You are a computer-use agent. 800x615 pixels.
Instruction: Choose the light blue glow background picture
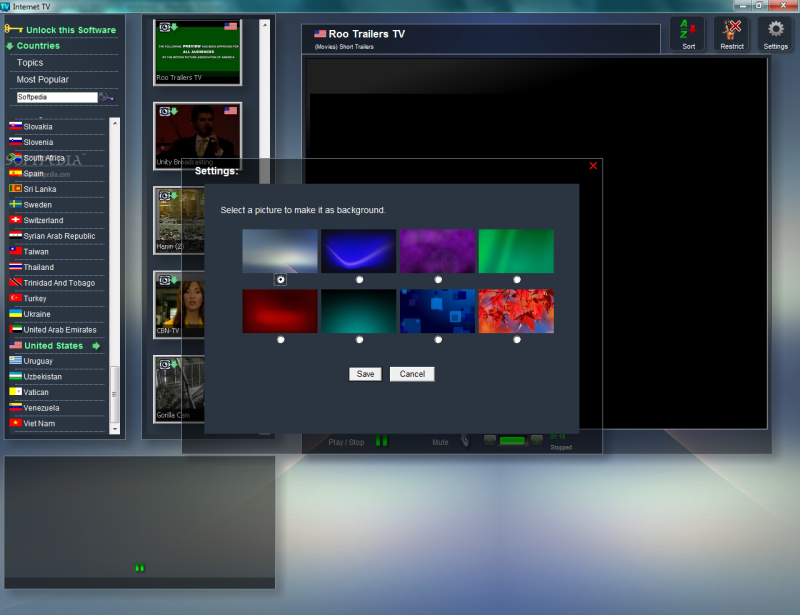(280, 251)
